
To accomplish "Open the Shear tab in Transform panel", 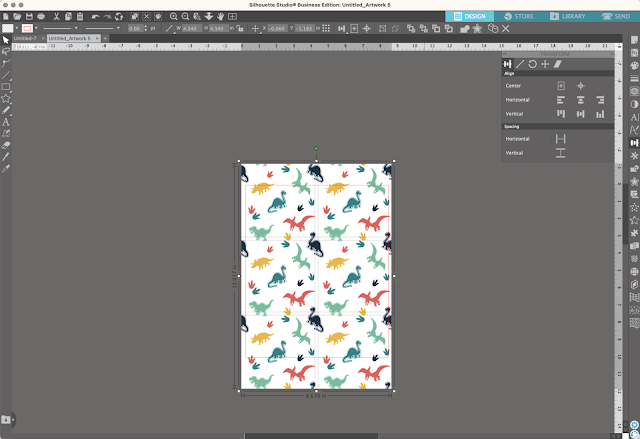I will click(558, 64).
